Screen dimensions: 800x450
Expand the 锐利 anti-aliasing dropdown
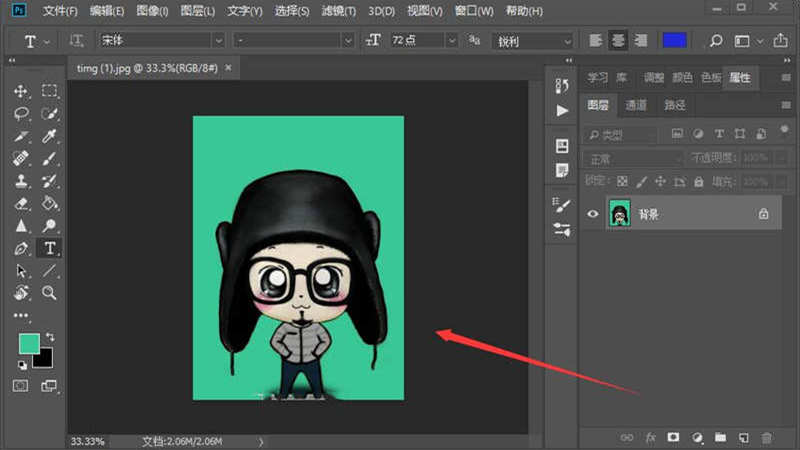pyautogui.click(x=567, y=41)
